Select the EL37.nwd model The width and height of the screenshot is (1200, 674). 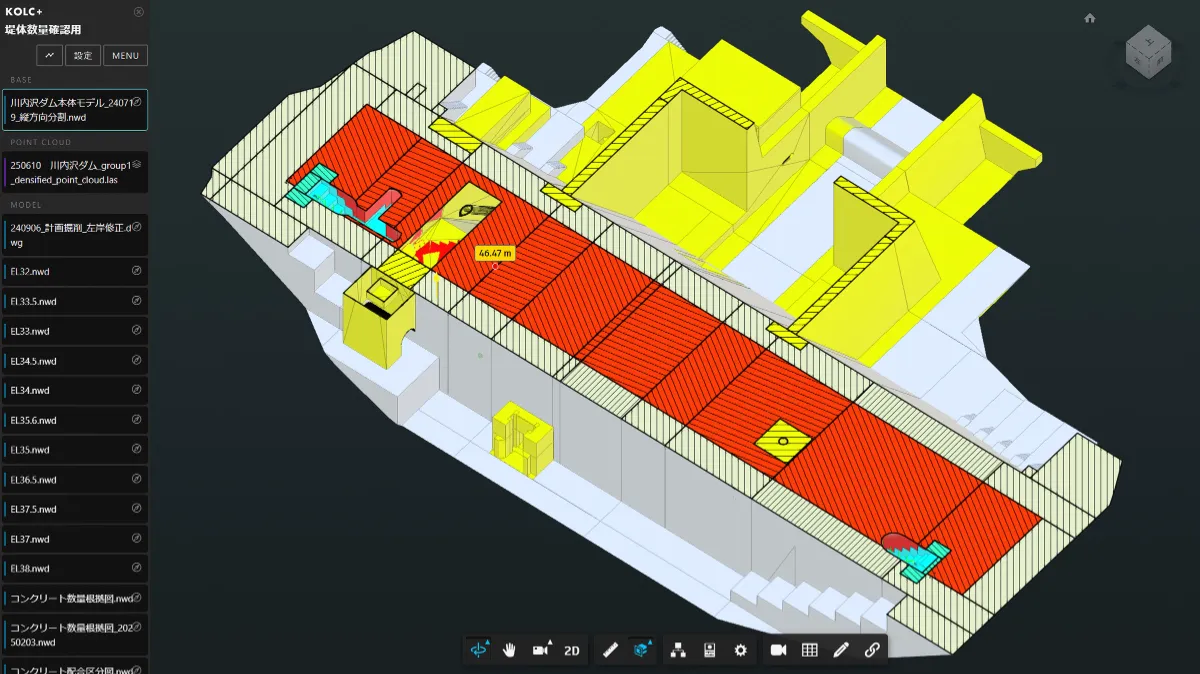[x=75, y=539]
